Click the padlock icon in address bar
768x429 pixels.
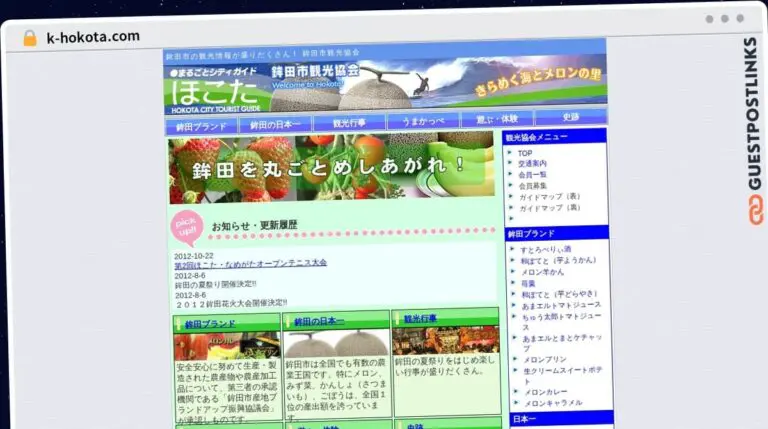point(30,37)
